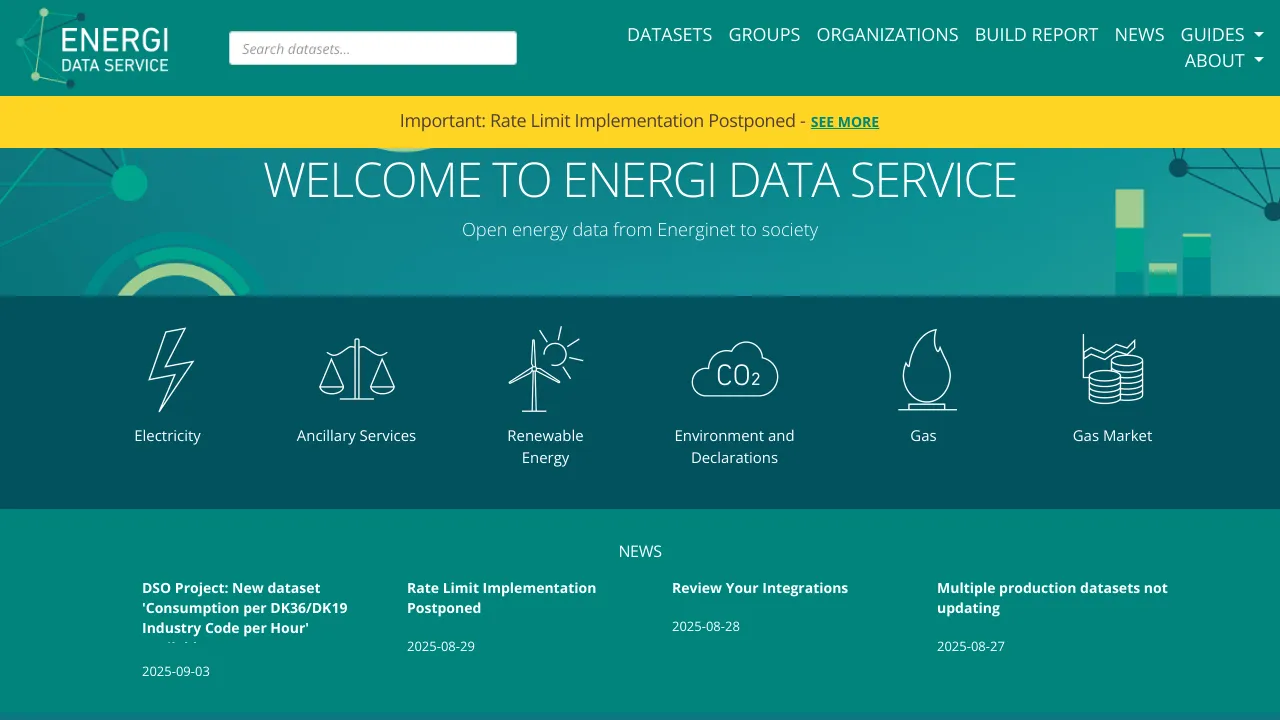Viewport: 1280px width, 720px height.
Task: Click the 2025-08-28 news date
Action: pyautogui.click(x=706, y=626)
